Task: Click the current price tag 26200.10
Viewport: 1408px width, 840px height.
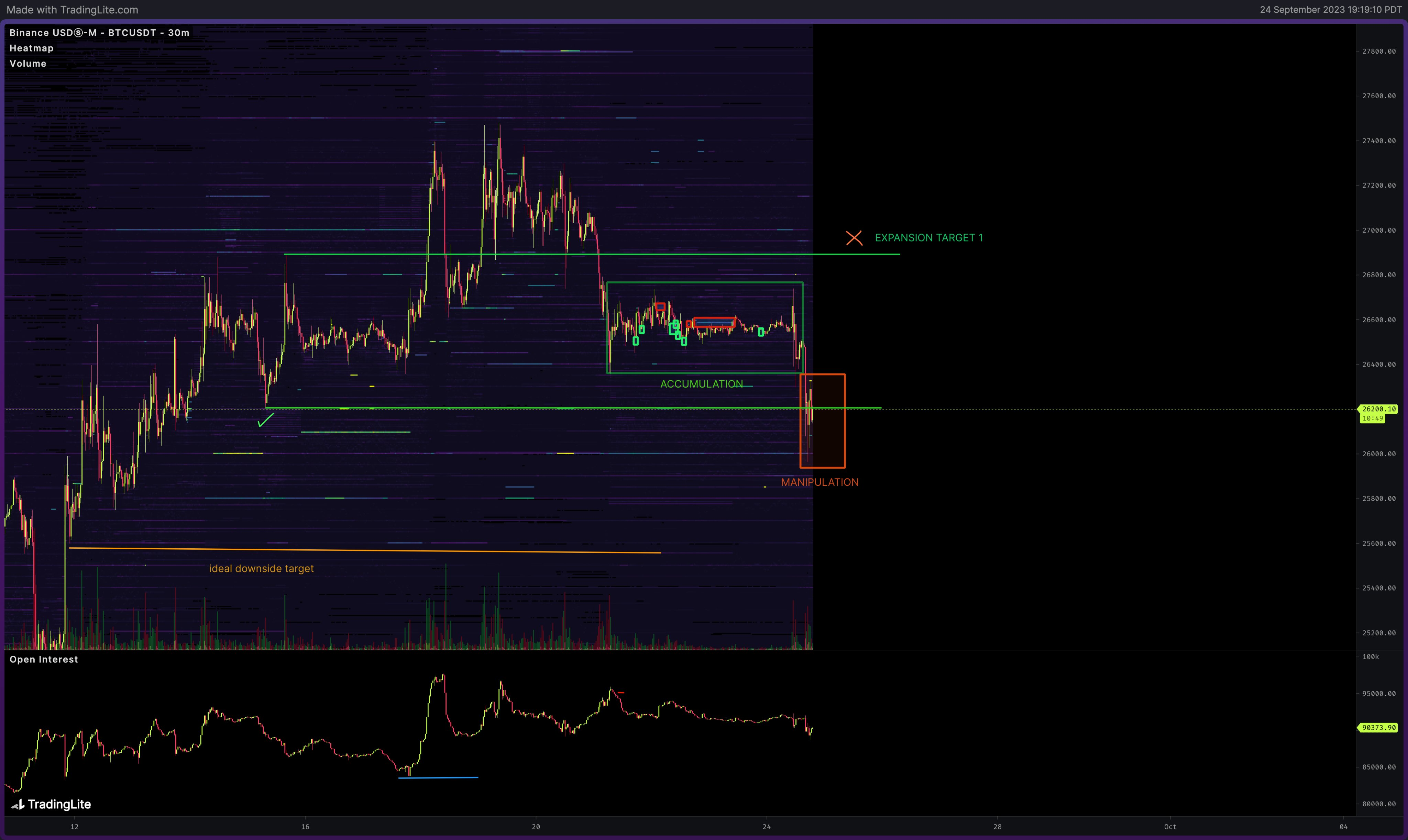Action: pyautogui.click(x=1378, y=409)
